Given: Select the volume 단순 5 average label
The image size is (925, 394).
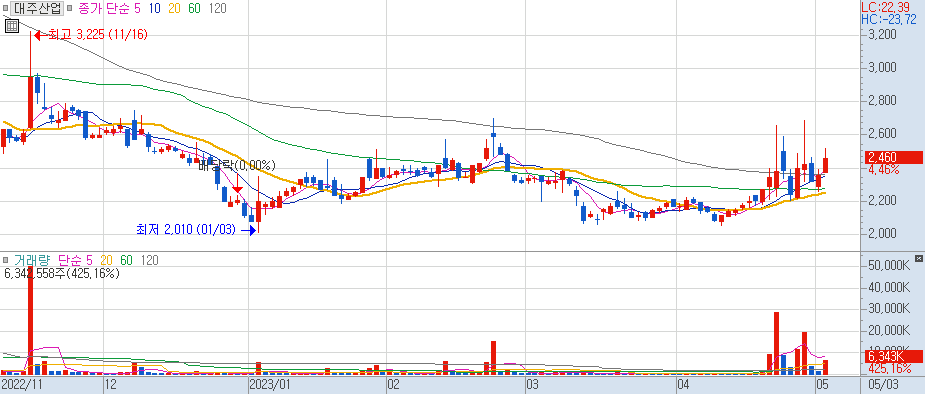Looking at the screenshot, I should point(76,260).
